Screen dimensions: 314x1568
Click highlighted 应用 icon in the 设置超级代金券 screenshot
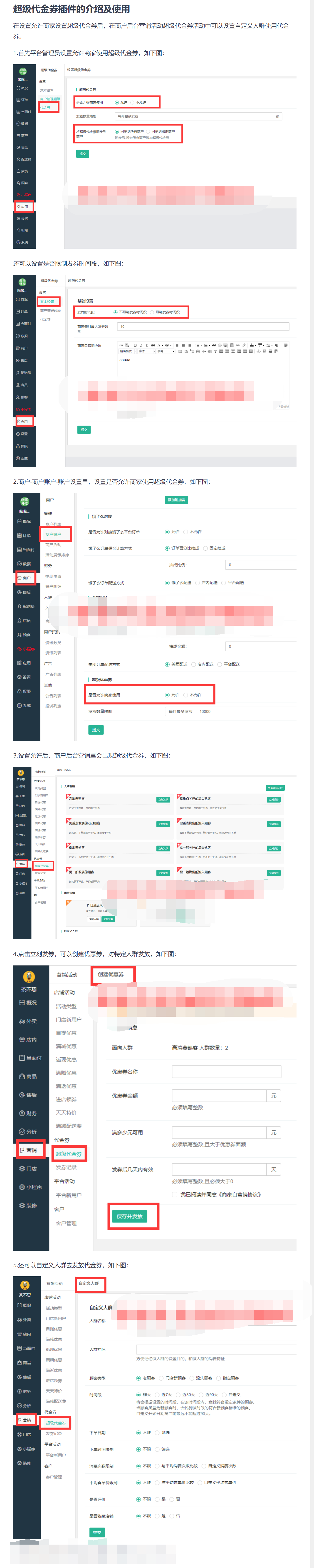18,206
